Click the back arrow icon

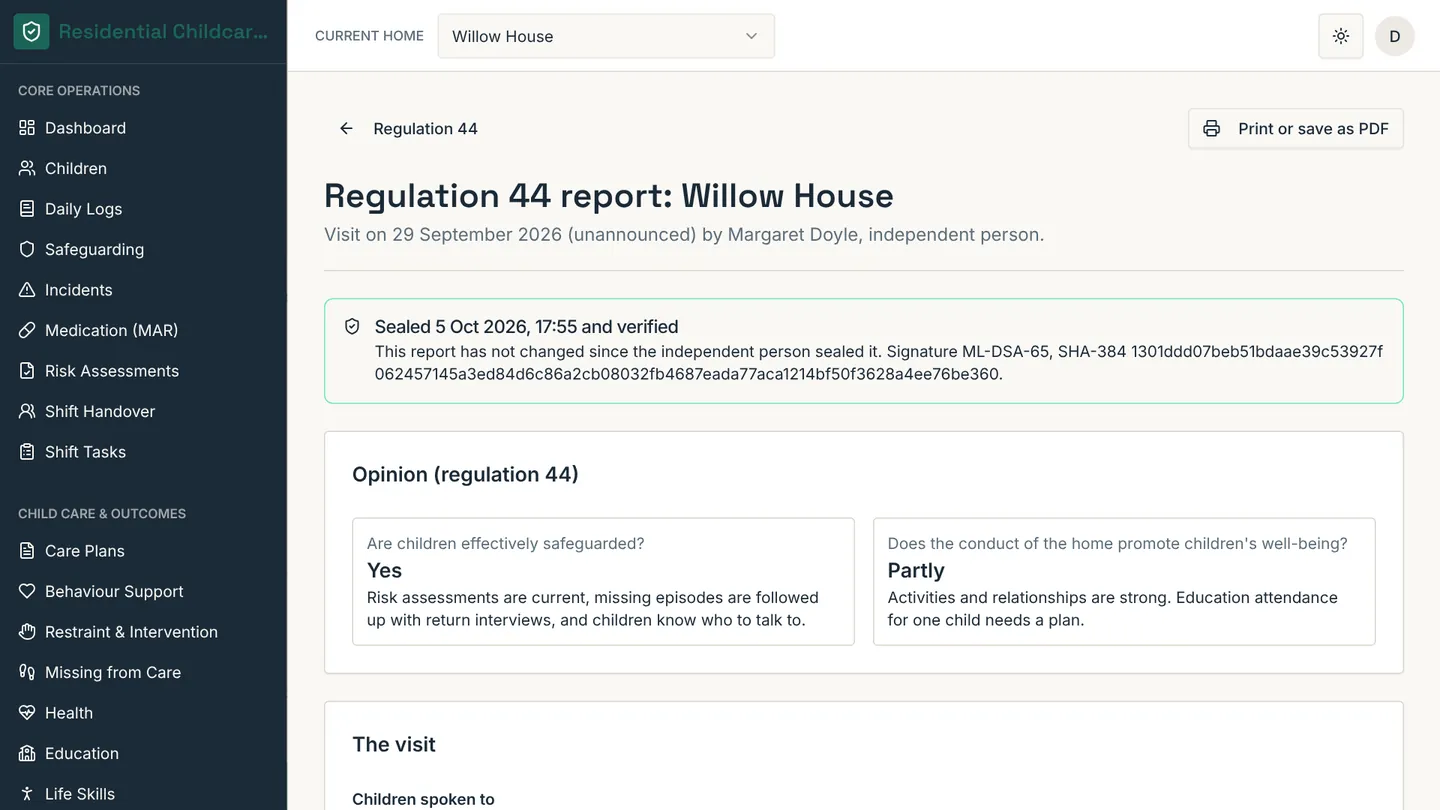pyautogui.click(x=346, y=128)
